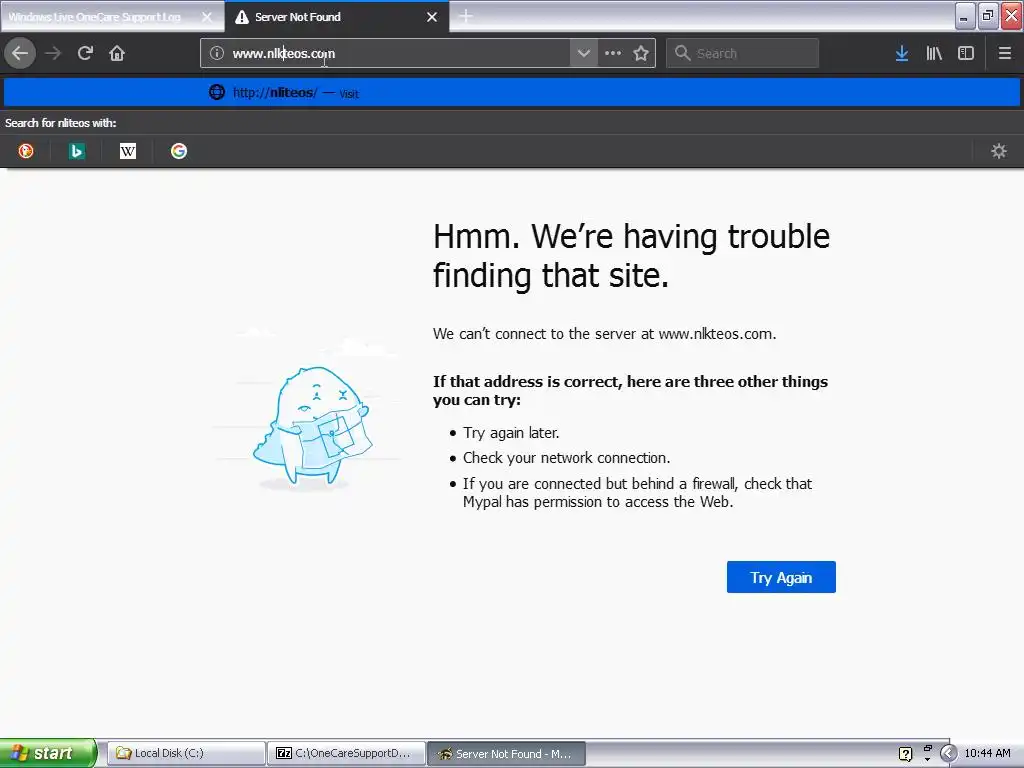Open the hamburger application menu
The height and width of the screenshot is (768, 1024).
tap(1005, 53)
